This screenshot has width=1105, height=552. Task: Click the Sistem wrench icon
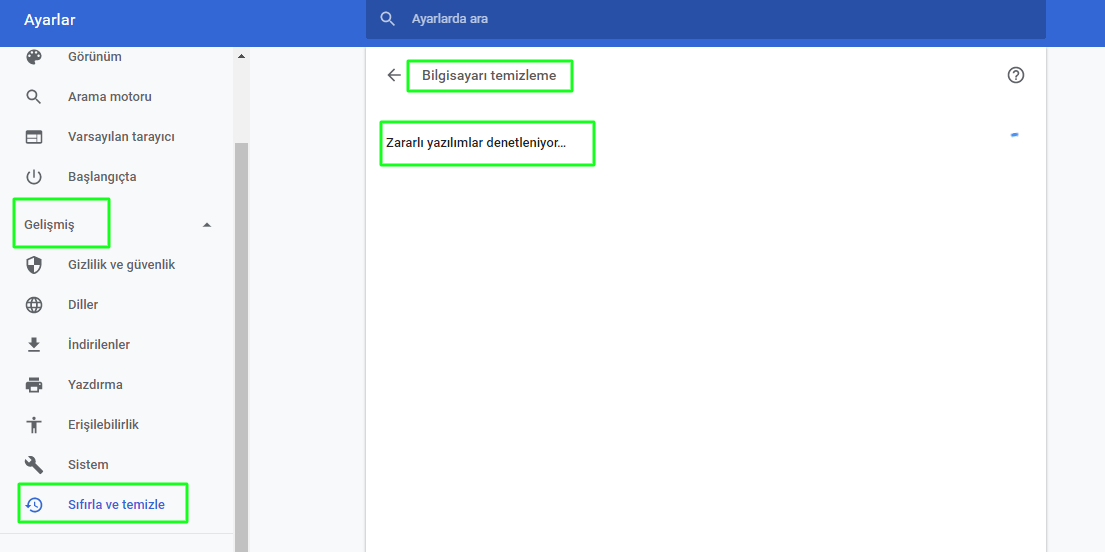(34, 465)
